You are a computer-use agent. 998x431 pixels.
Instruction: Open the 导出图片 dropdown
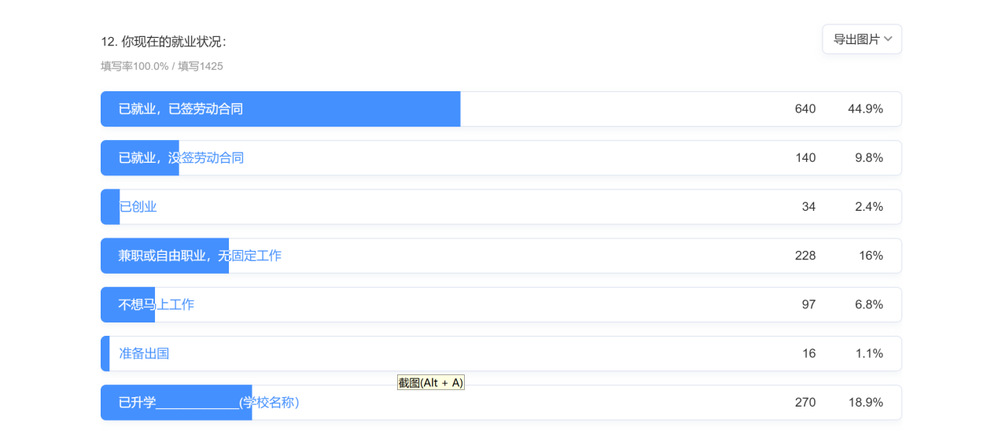pos(862,39)
